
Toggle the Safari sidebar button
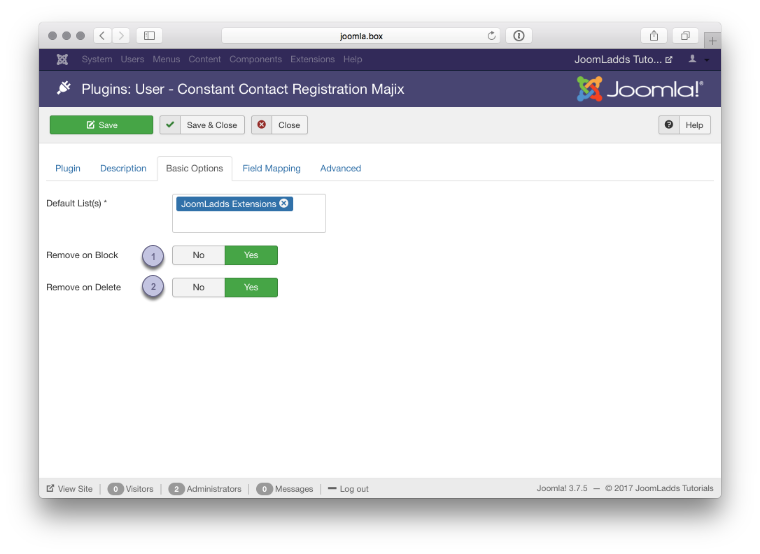[x=149, y=35]
